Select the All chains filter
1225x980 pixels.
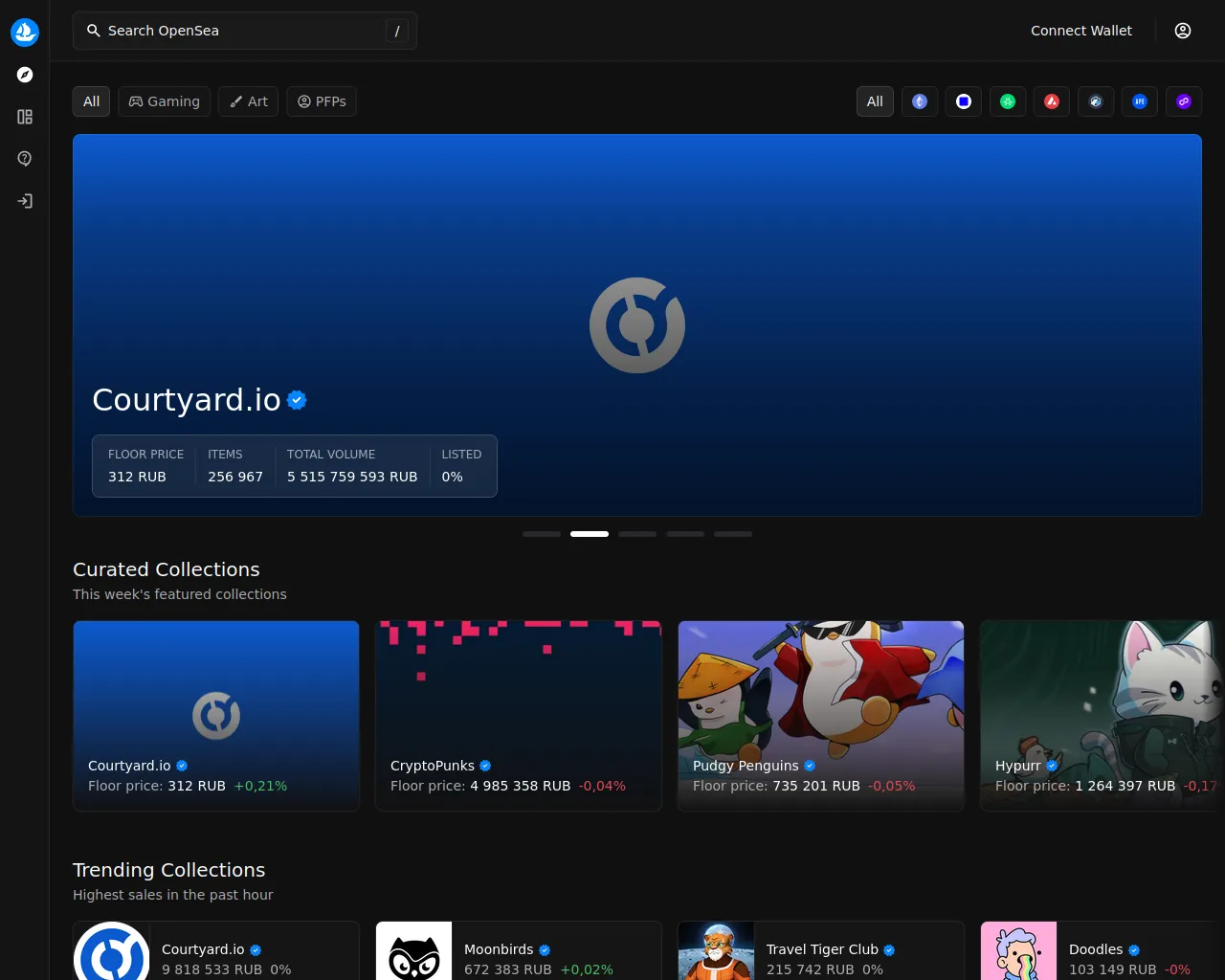point(875,101)
